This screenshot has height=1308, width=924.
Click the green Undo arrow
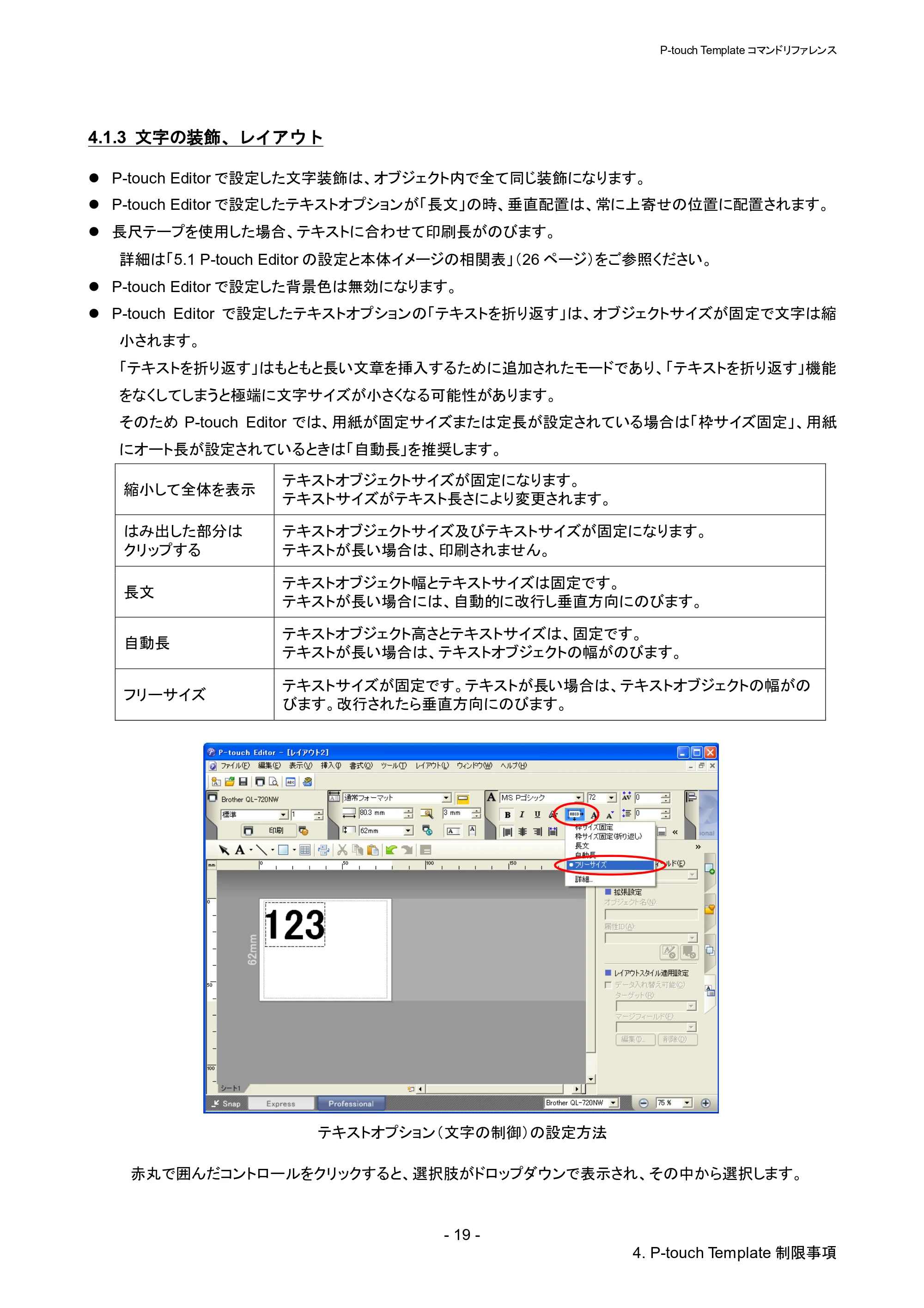(391, 850)
